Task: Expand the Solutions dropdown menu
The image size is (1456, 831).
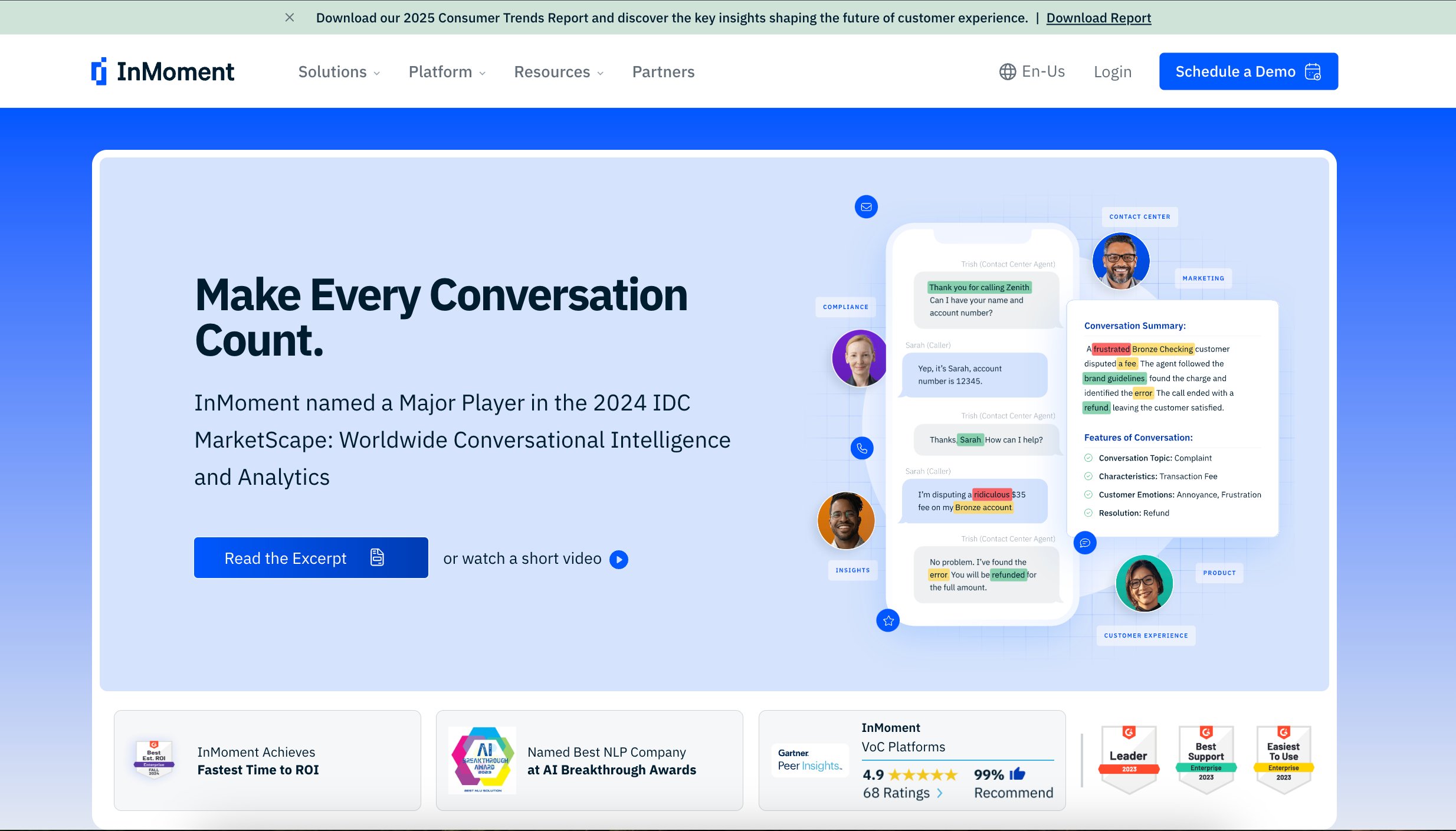Action: tap(339, 72)
